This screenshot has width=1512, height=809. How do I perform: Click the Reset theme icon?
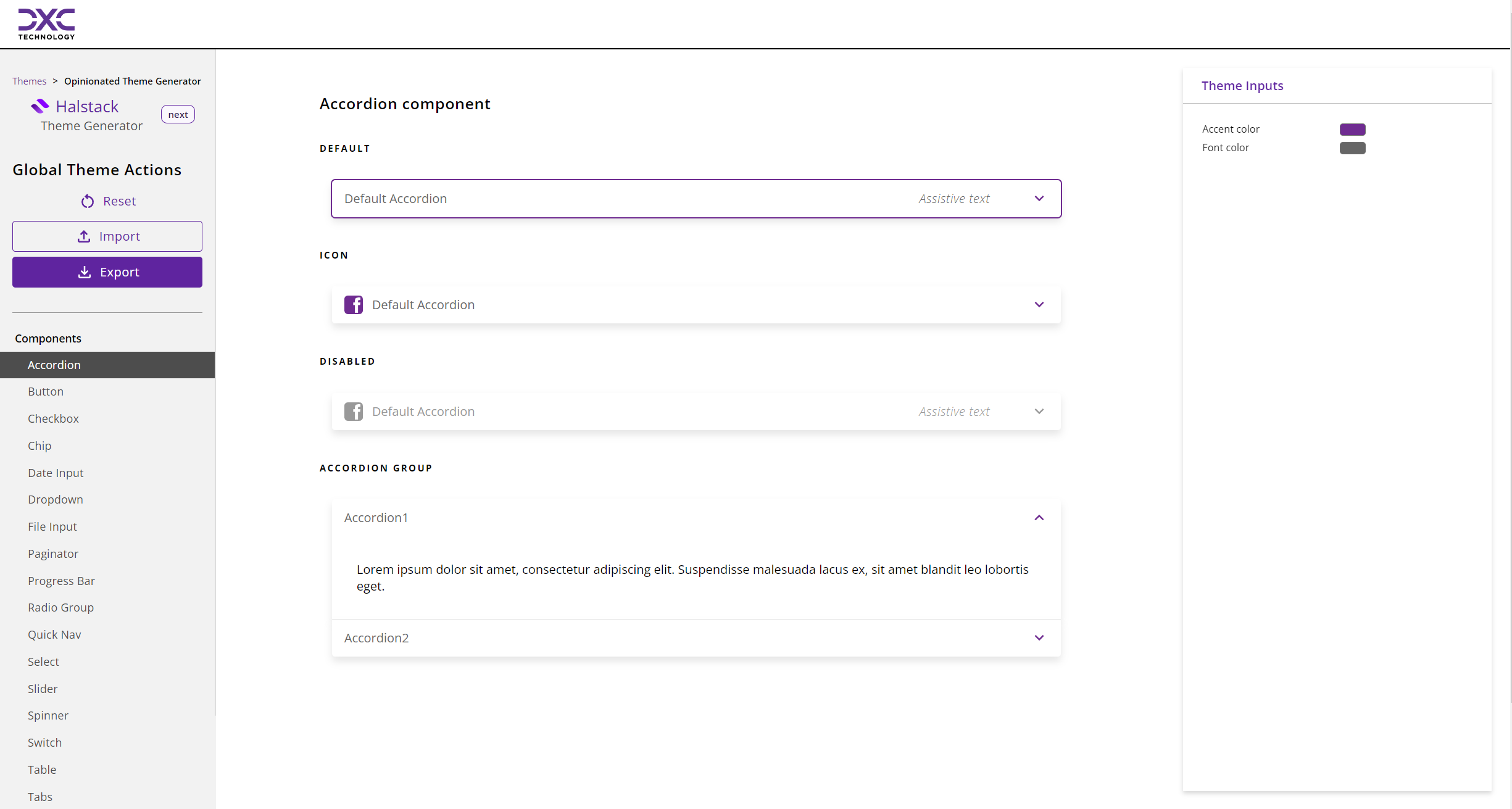click(88, 201)
